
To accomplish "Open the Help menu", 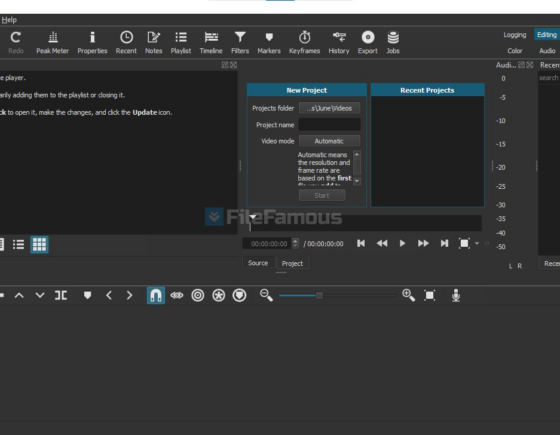I will coord(9,20).
